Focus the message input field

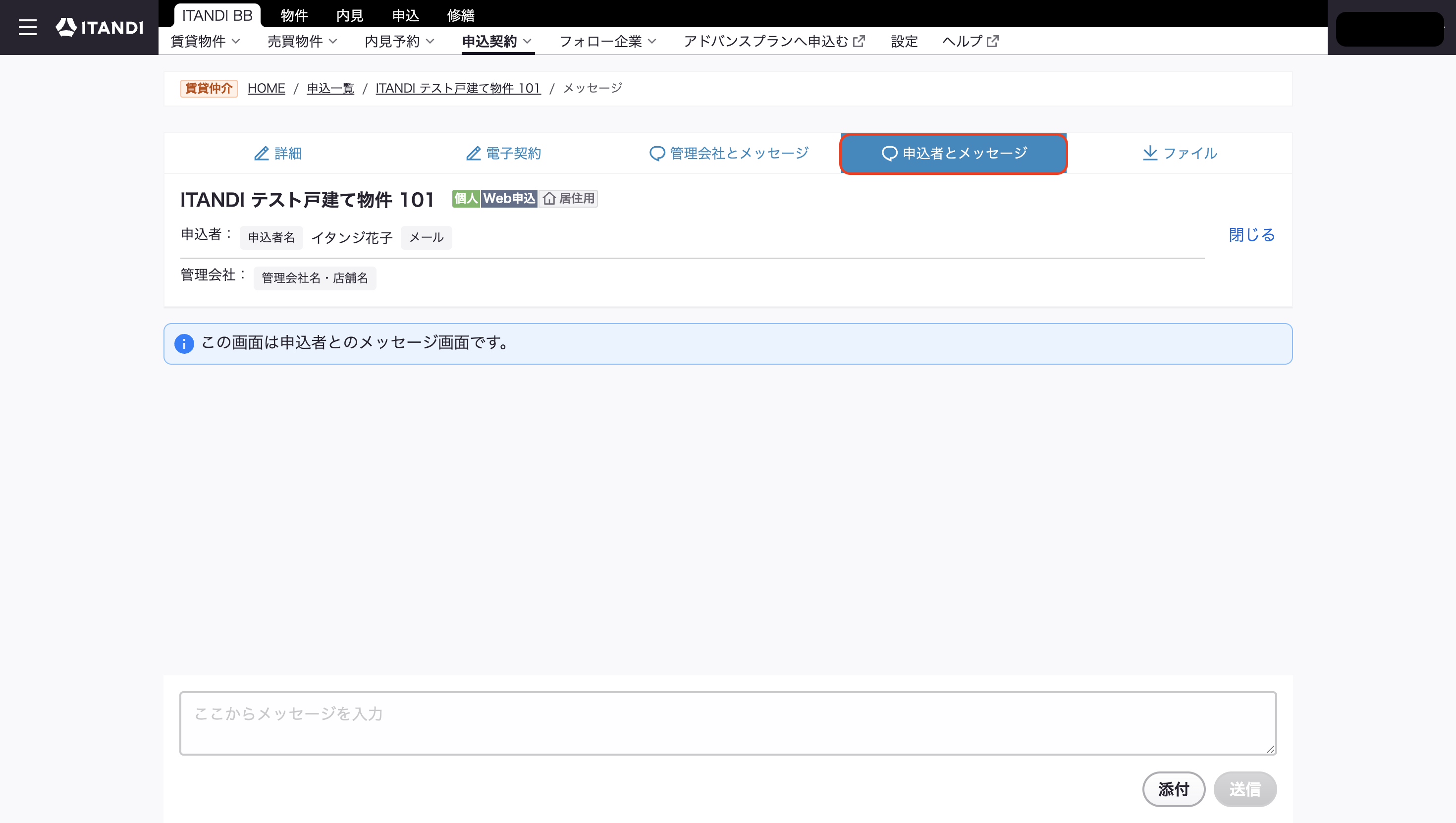point(728,723)
